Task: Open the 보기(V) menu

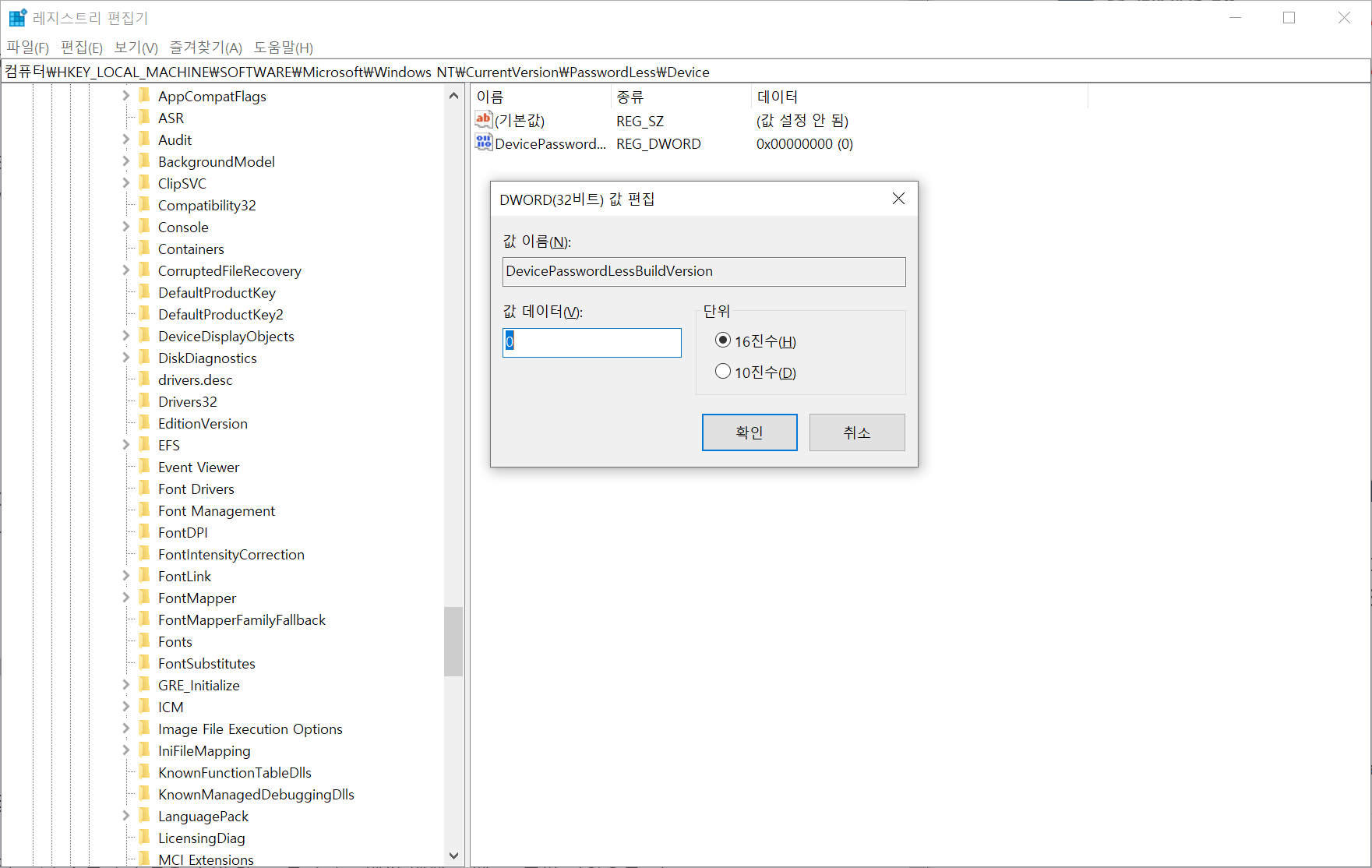Action: [136, 48]
